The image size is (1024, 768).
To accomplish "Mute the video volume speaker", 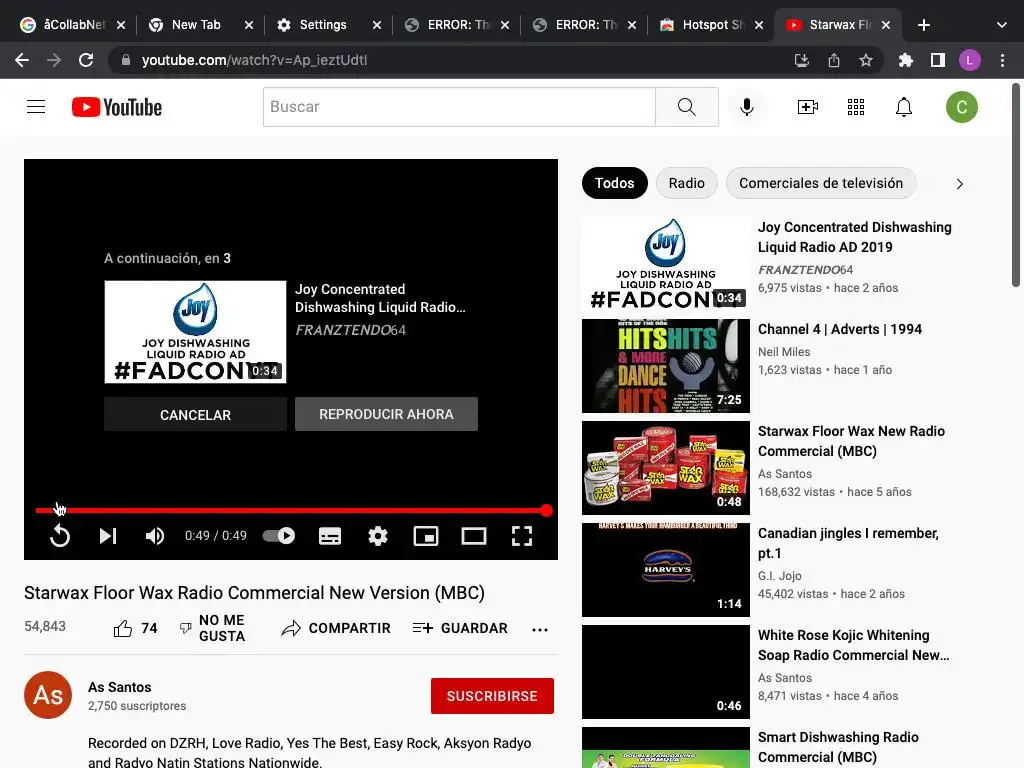I will pos(155,536).
